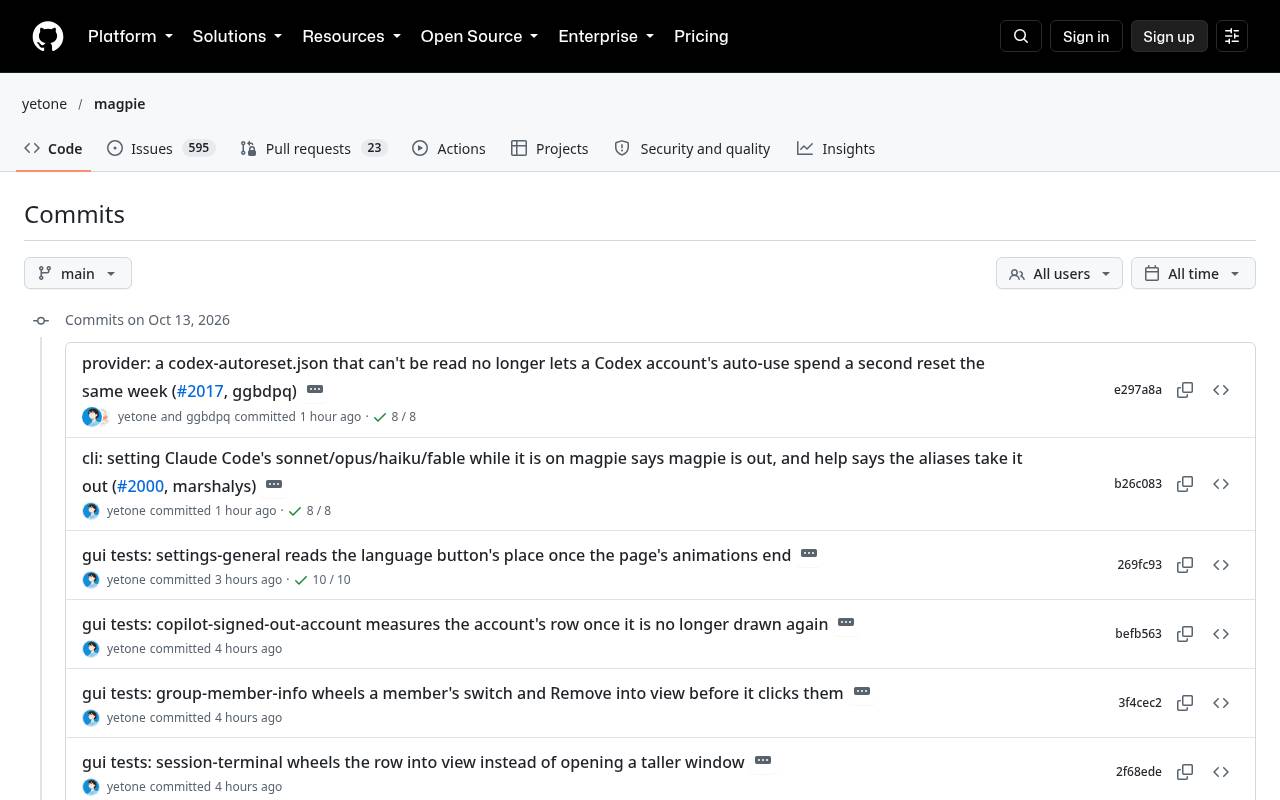Browse repository at commit 2f68ede
The height and width of the screenshot is (800, 1280).
tap(1221, 772)
